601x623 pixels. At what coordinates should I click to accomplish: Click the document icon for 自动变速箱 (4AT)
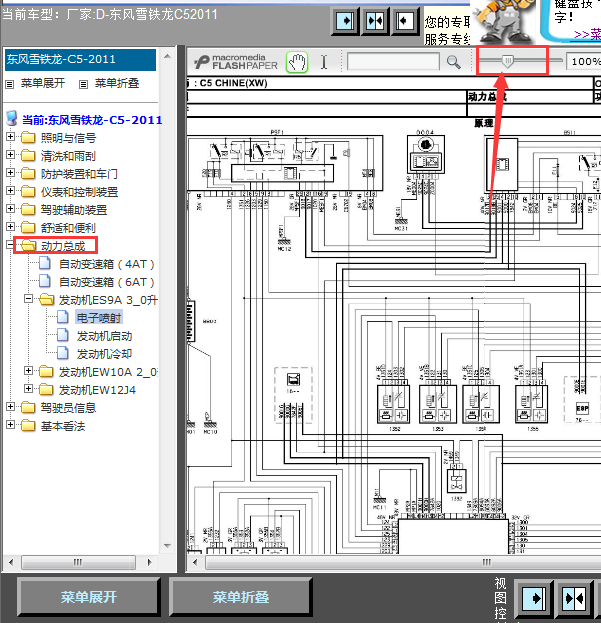45,263
